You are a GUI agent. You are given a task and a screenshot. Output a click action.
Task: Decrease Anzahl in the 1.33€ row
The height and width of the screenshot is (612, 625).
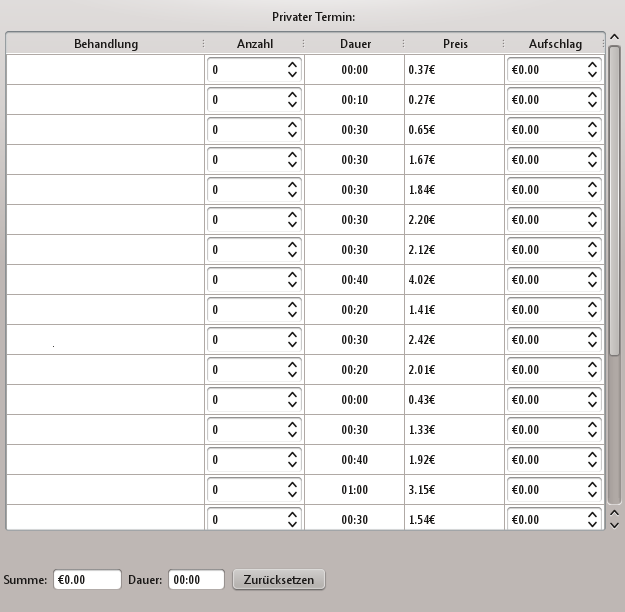pos(292,434)
